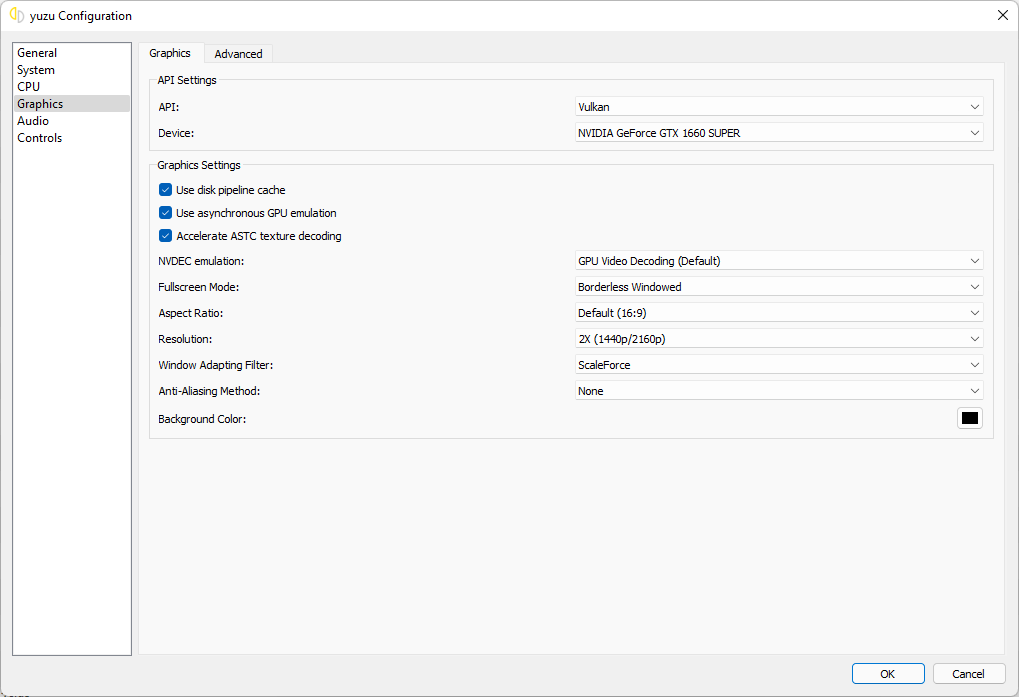Expand the Anti-Aliasing Method dropdown
The image size is (1019, 697).
pyautogui.click(x=778, y=391)
